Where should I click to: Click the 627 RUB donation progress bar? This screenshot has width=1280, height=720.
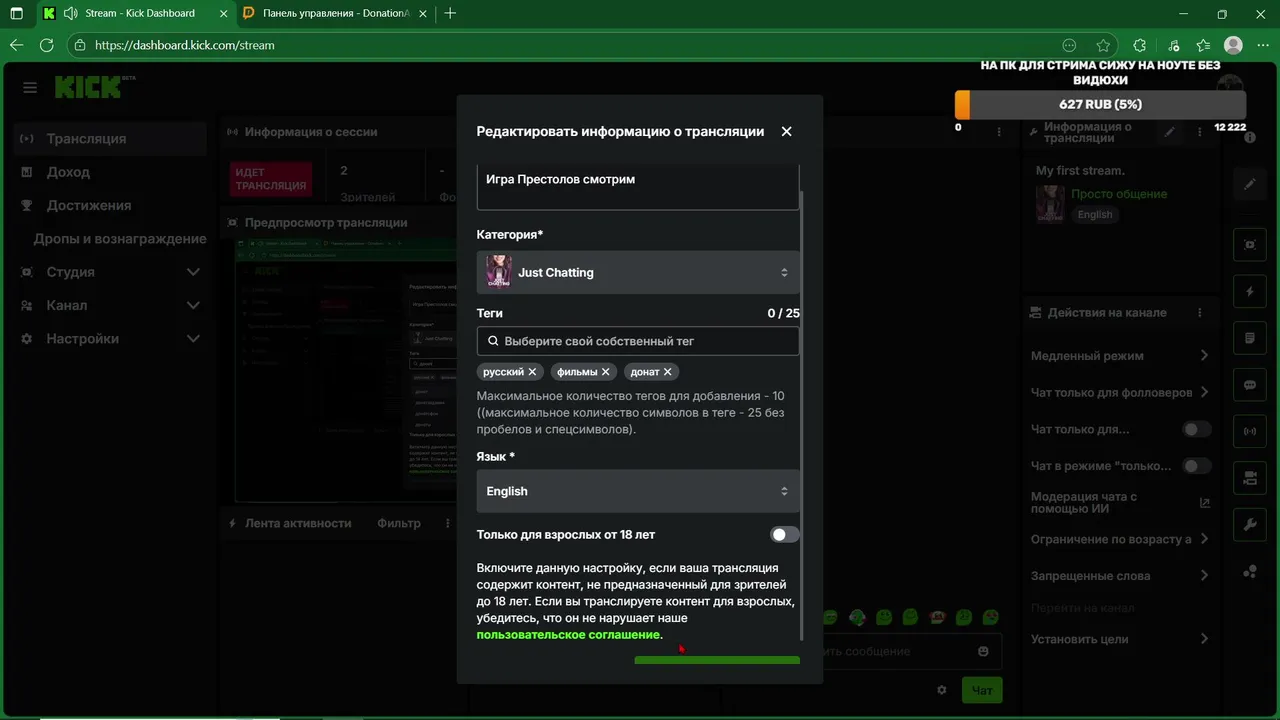pos(1100,104)
